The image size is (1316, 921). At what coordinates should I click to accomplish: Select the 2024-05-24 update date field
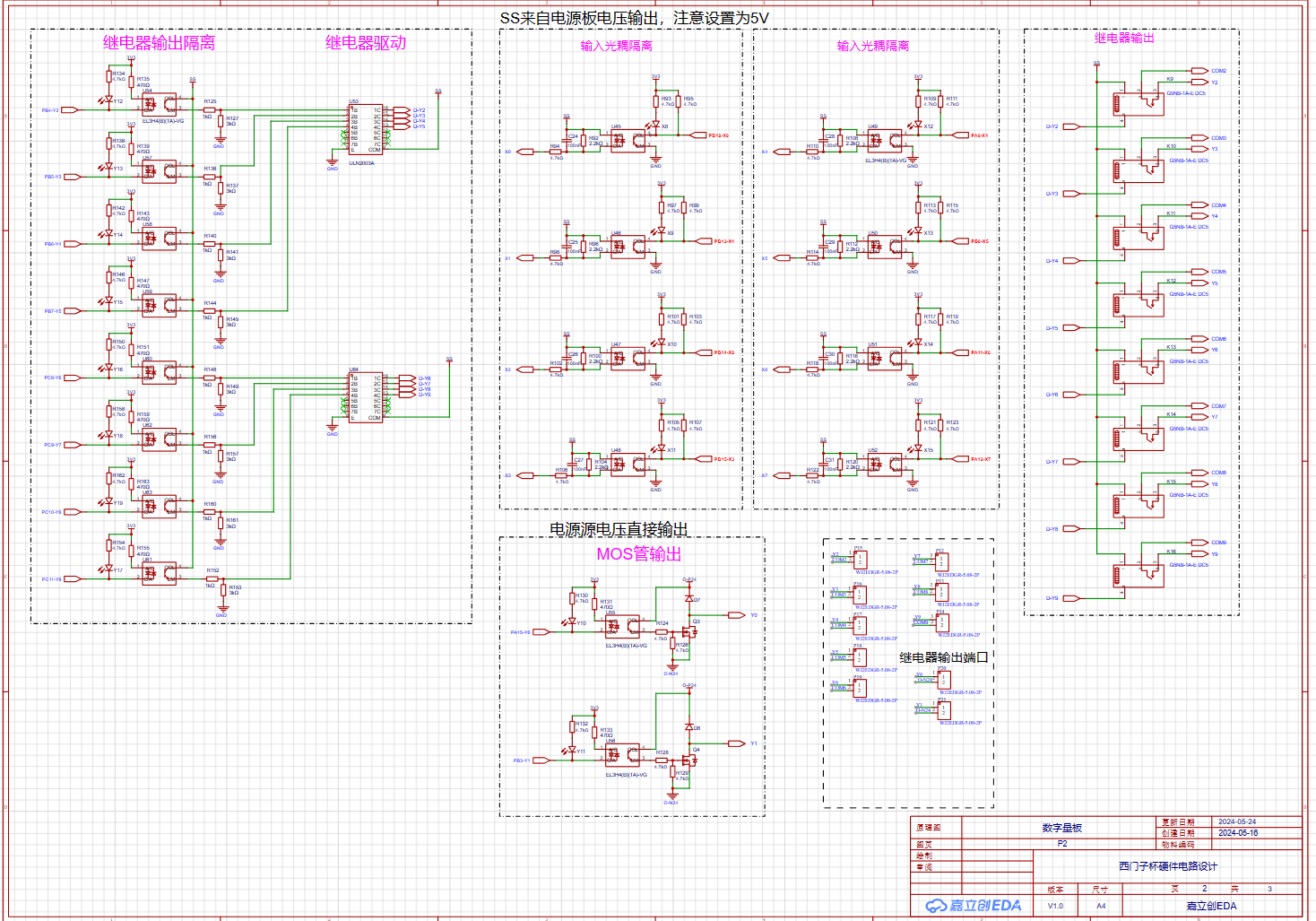[1236, 821]
